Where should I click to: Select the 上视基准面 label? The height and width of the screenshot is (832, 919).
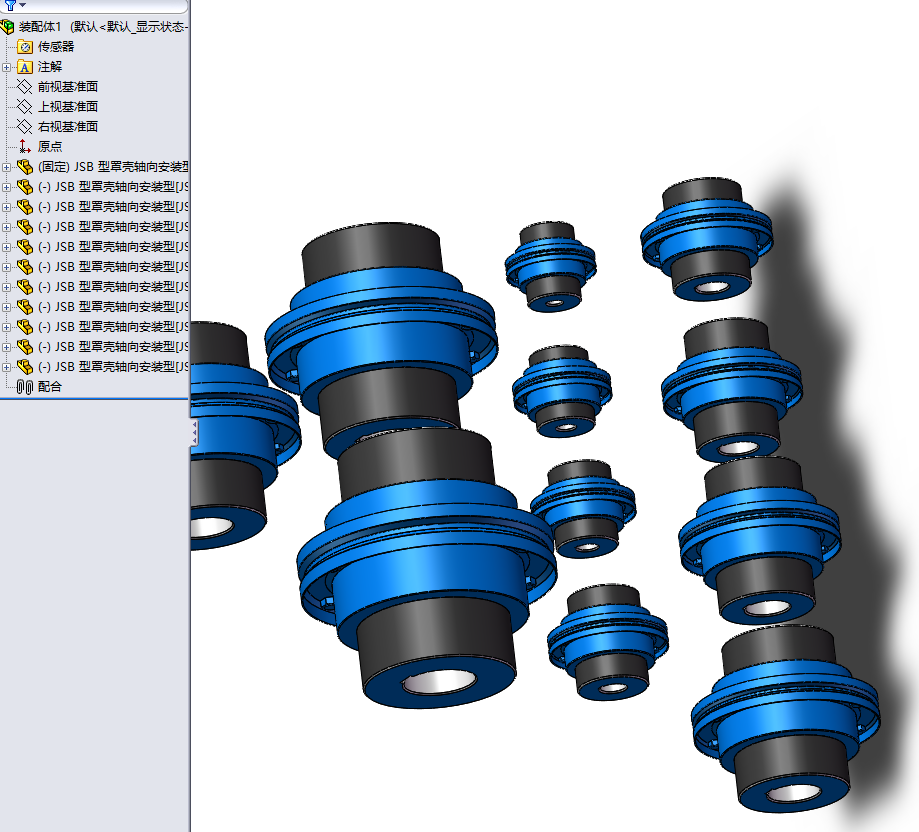[68, 107]
